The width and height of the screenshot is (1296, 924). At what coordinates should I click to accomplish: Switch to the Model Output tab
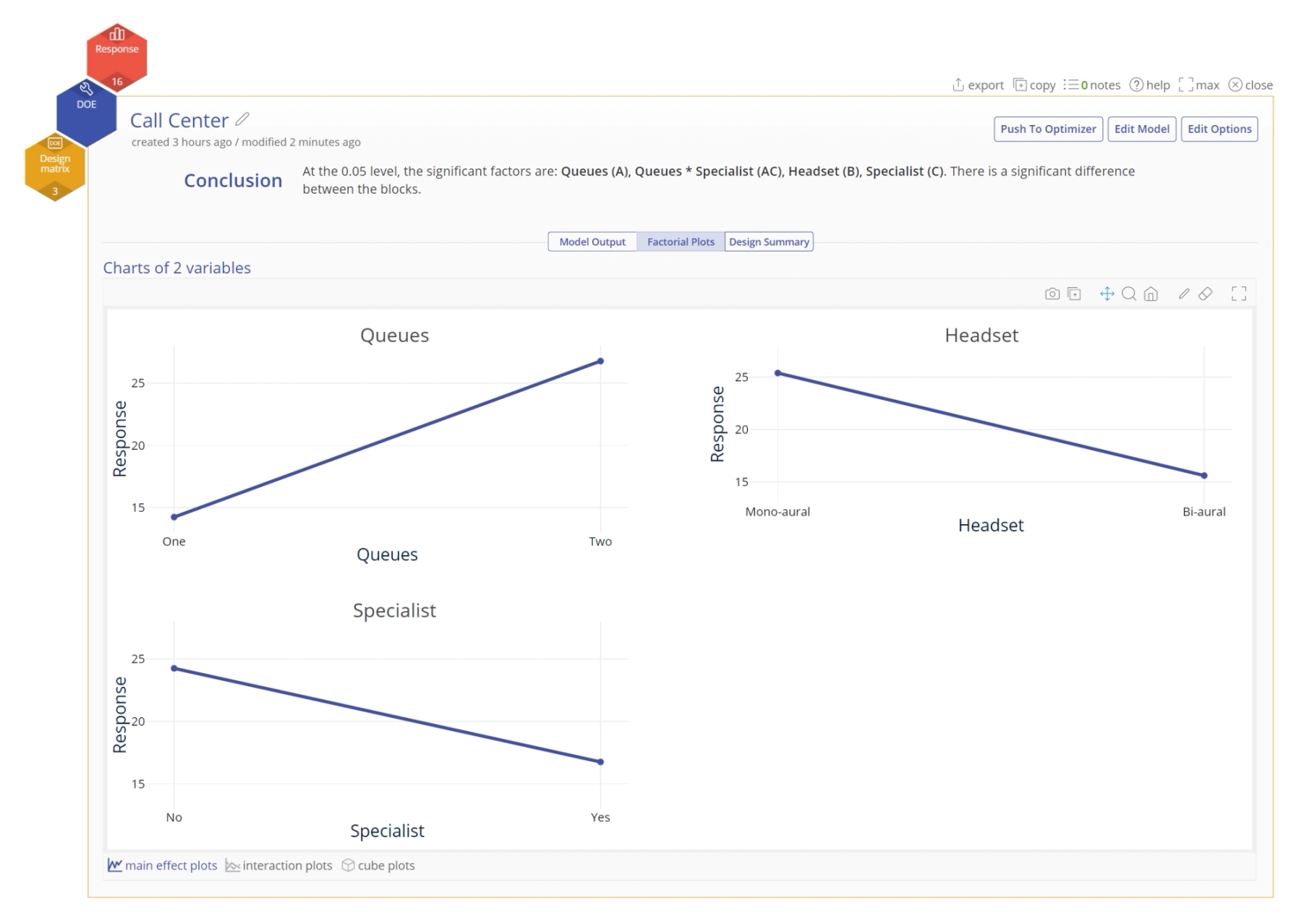[592, 241]
